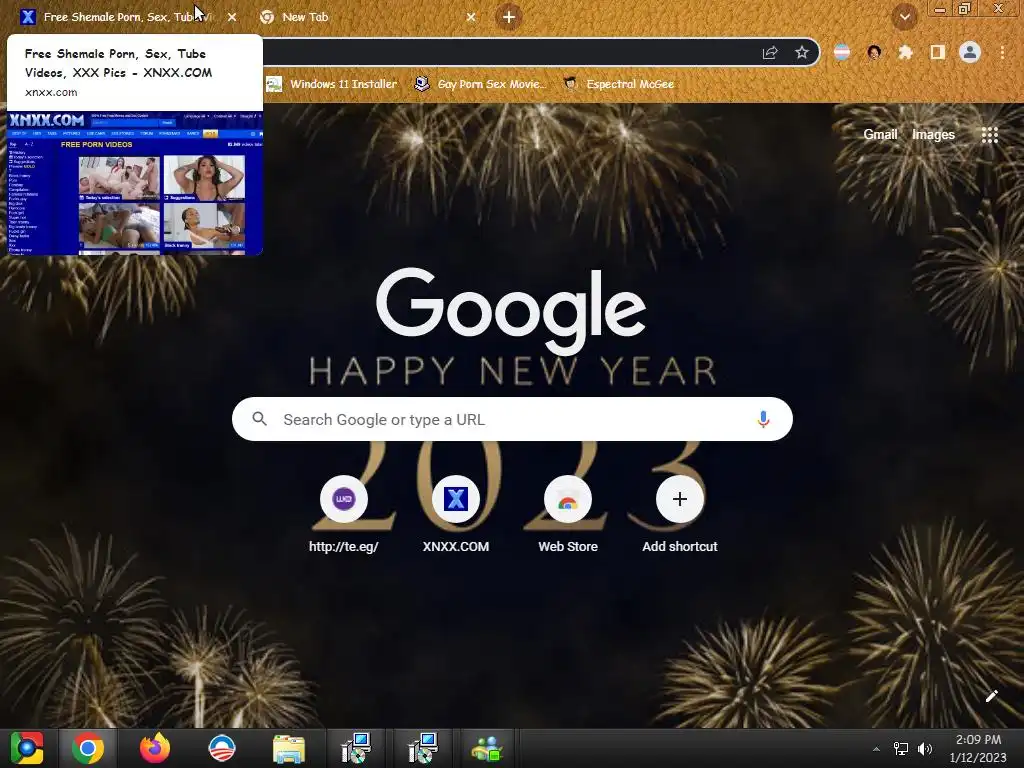Open the Web Store shortcut
The image size is (1024, 768).
click(x=568, y=515)
